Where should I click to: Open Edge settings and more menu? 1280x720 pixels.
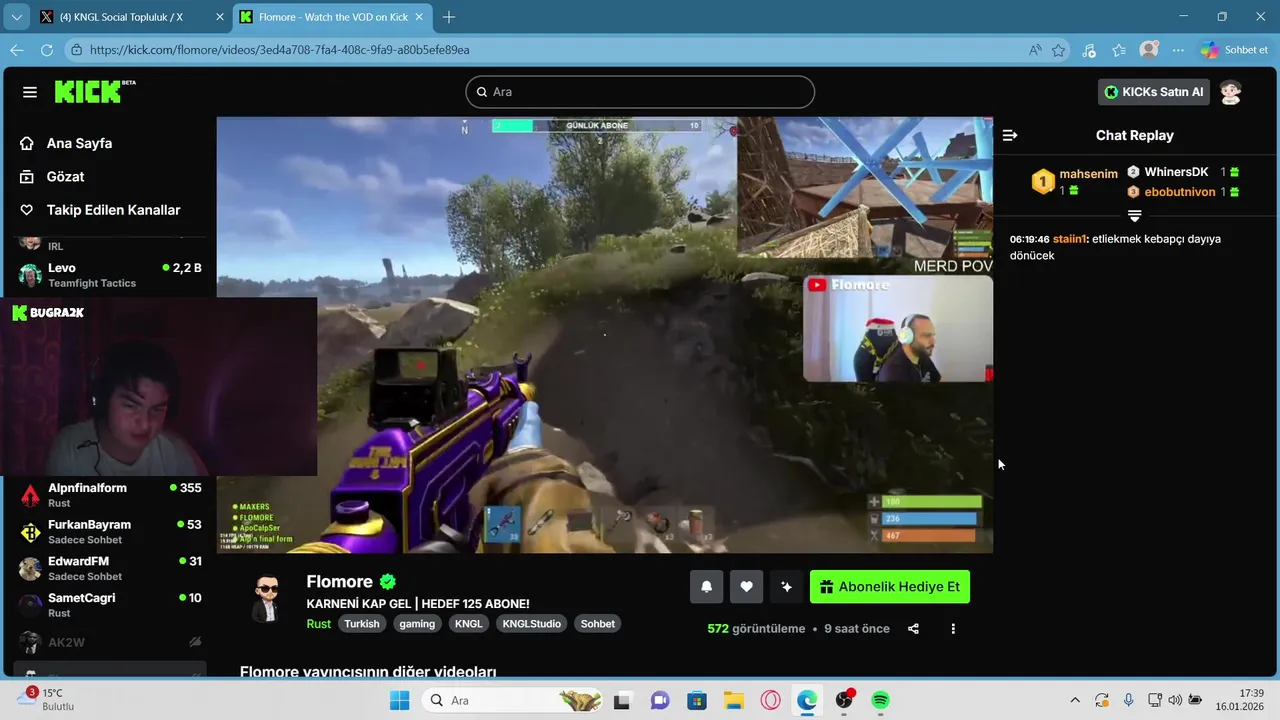[x=1179, y=50]
